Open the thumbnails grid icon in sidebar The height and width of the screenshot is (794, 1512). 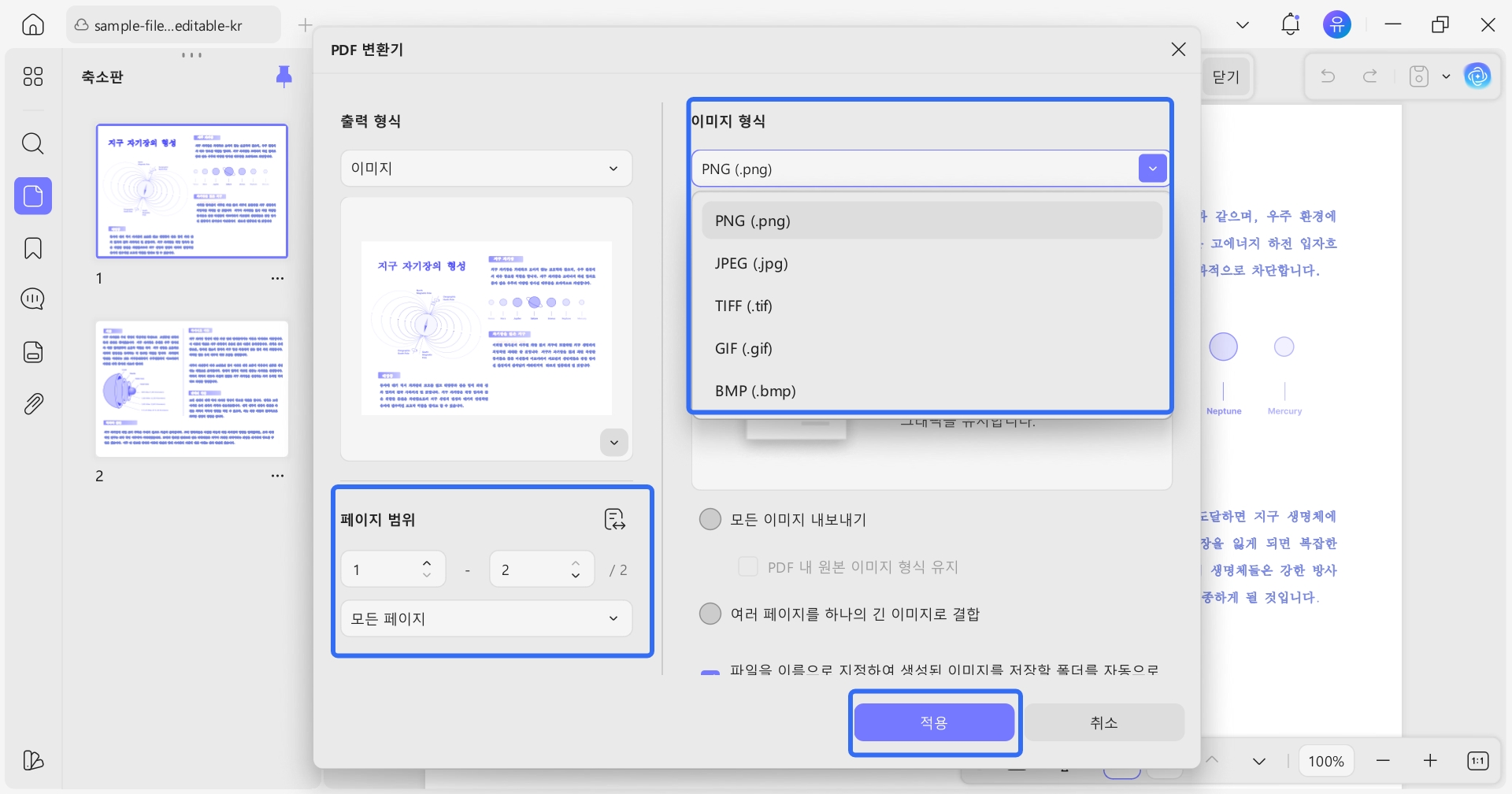(33, 76)
